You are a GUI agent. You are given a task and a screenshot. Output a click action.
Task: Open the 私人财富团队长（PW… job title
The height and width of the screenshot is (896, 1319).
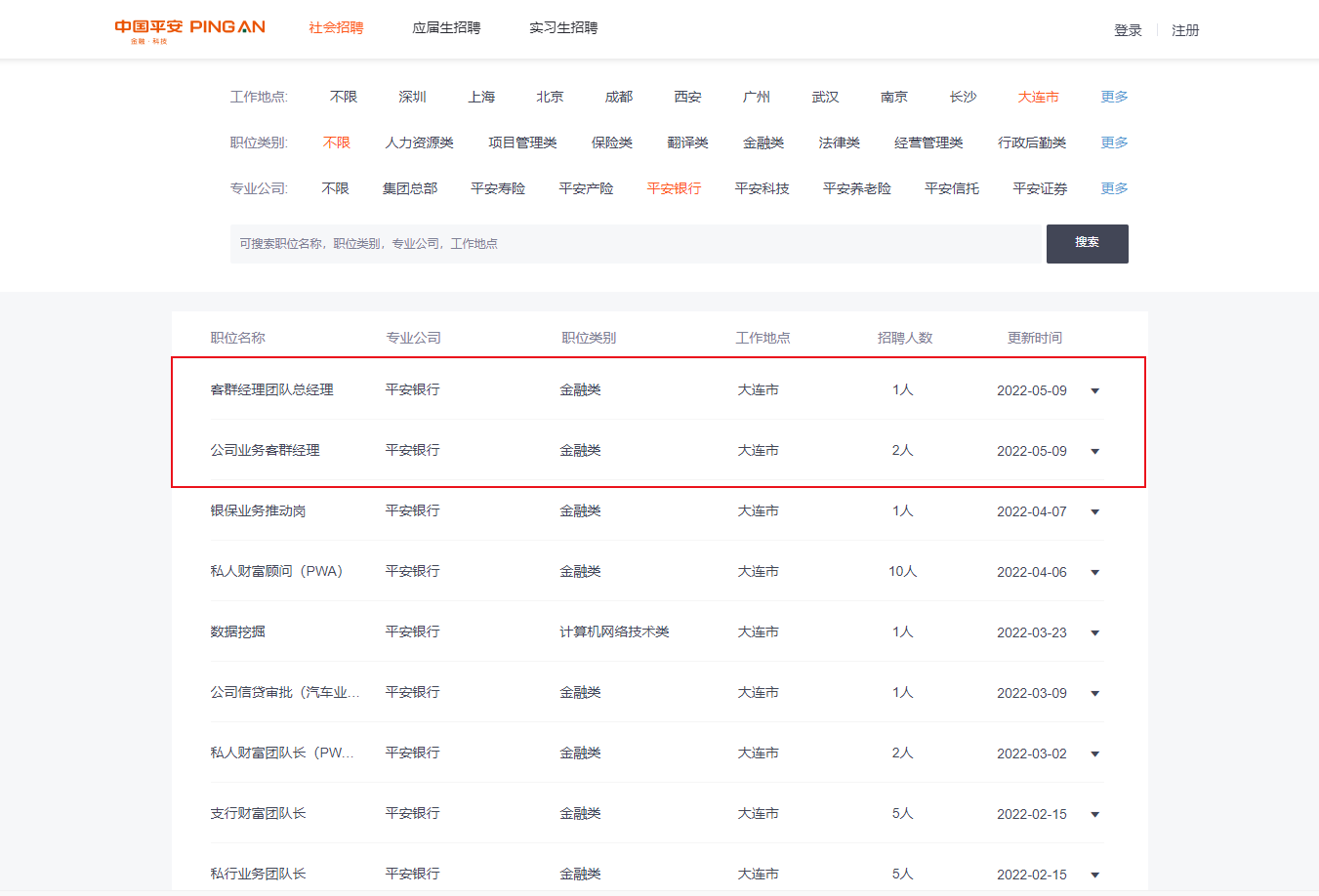pyautogui.click(x=282, y=753)
